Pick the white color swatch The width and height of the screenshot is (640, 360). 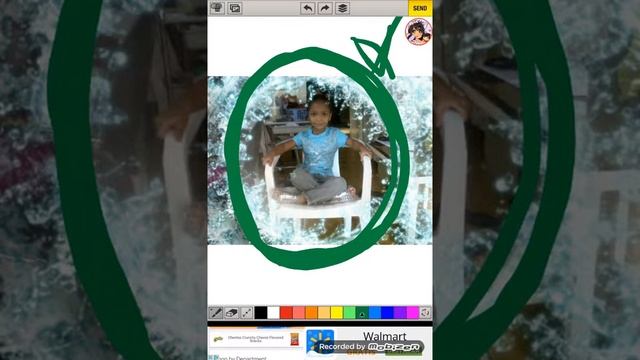[x=273, y=313]
